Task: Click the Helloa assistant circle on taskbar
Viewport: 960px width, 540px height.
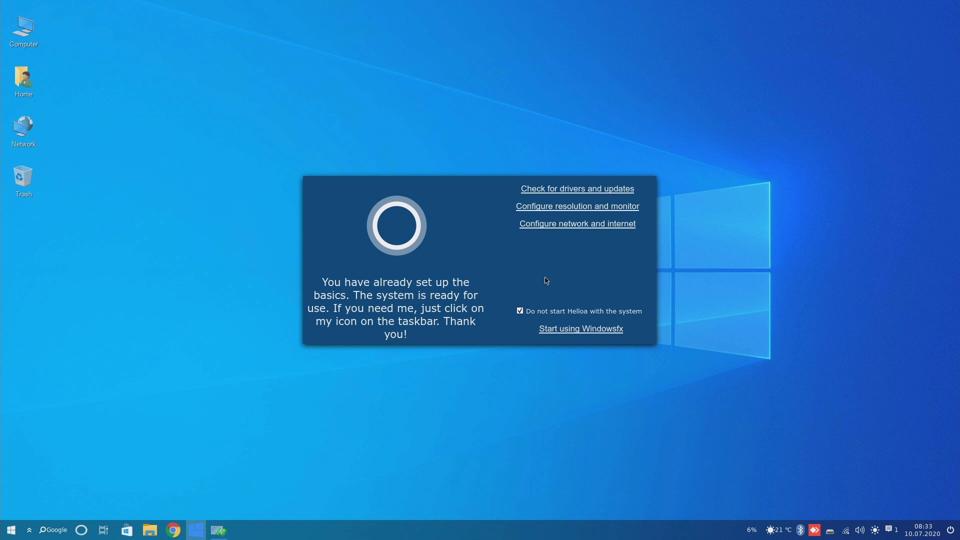Action: click(x=81, y=530)
